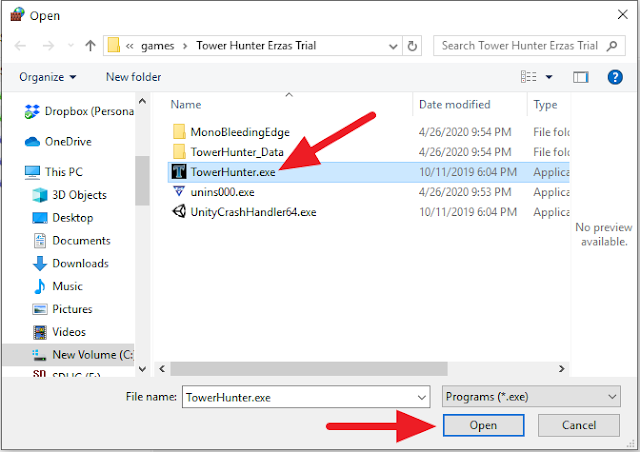Sort by Type column header
Image resolution: width=640 pixels, height=452 pixels.
[545, 105]
